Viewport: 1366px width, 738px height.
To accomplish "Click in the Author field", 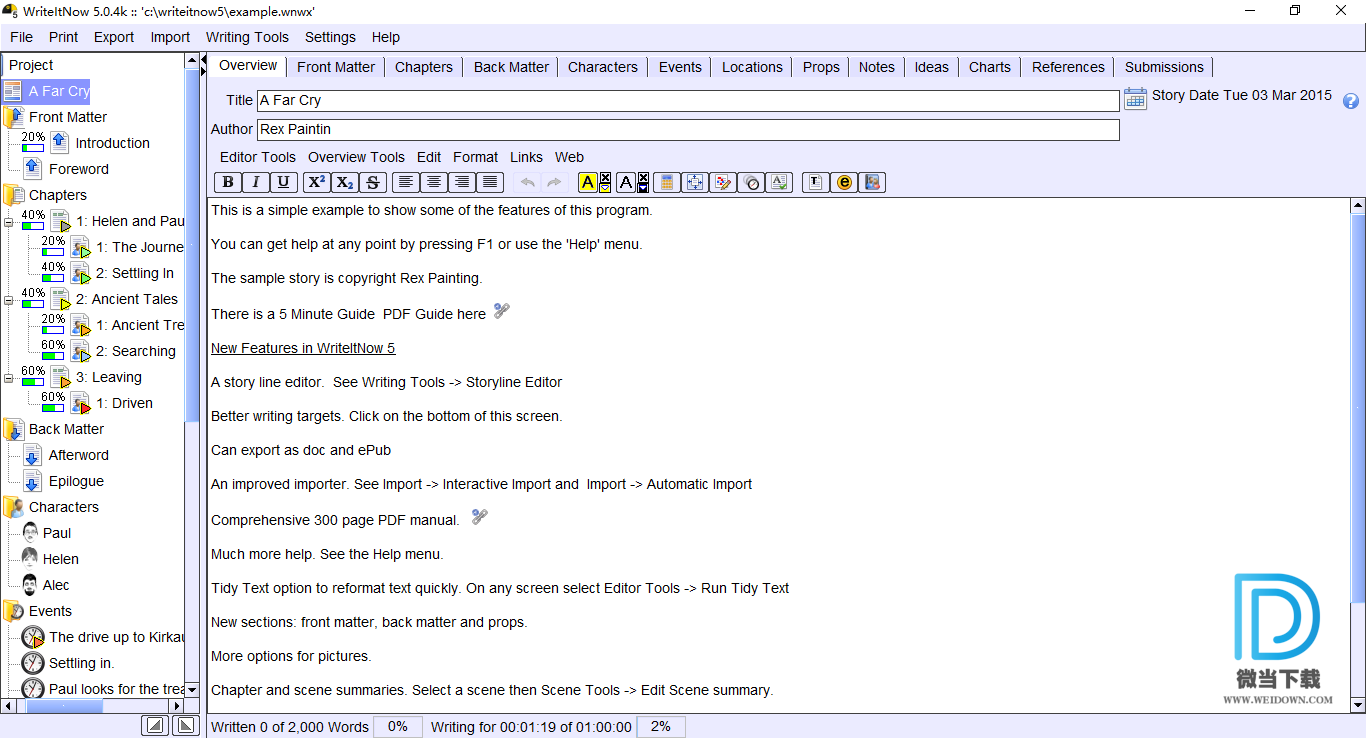I will 688,129.
